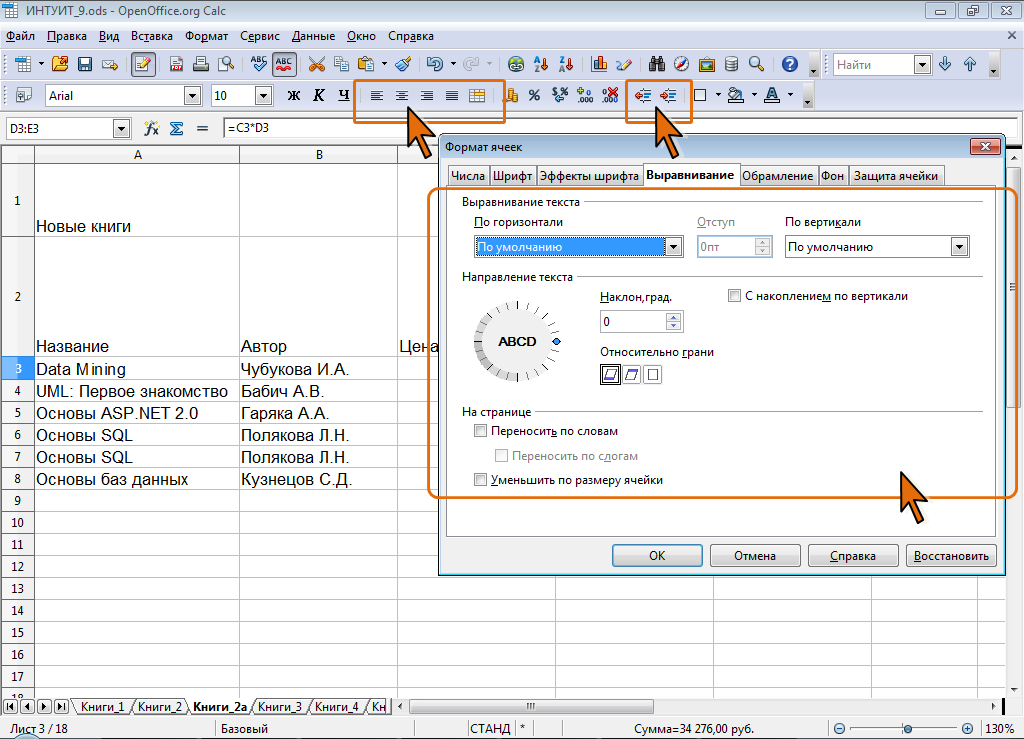Image resolution: width=1024 pixels, height=739 pixels.
Task: Open background color dropdown arrow
Action: (x=754, y=95)
